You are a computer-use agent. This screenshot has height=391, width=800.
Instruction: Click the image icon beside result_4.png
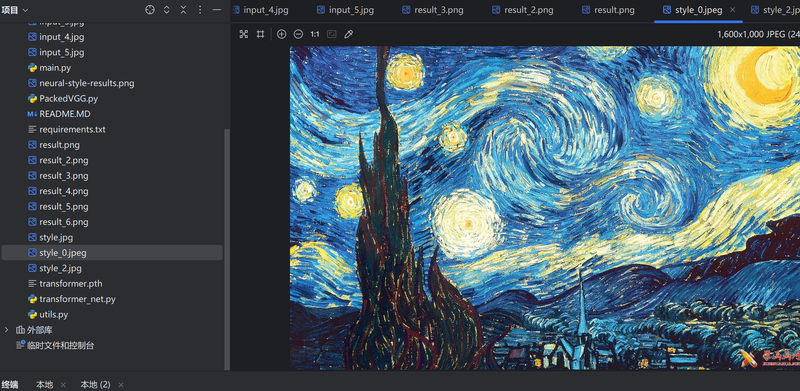coord(33,191)
